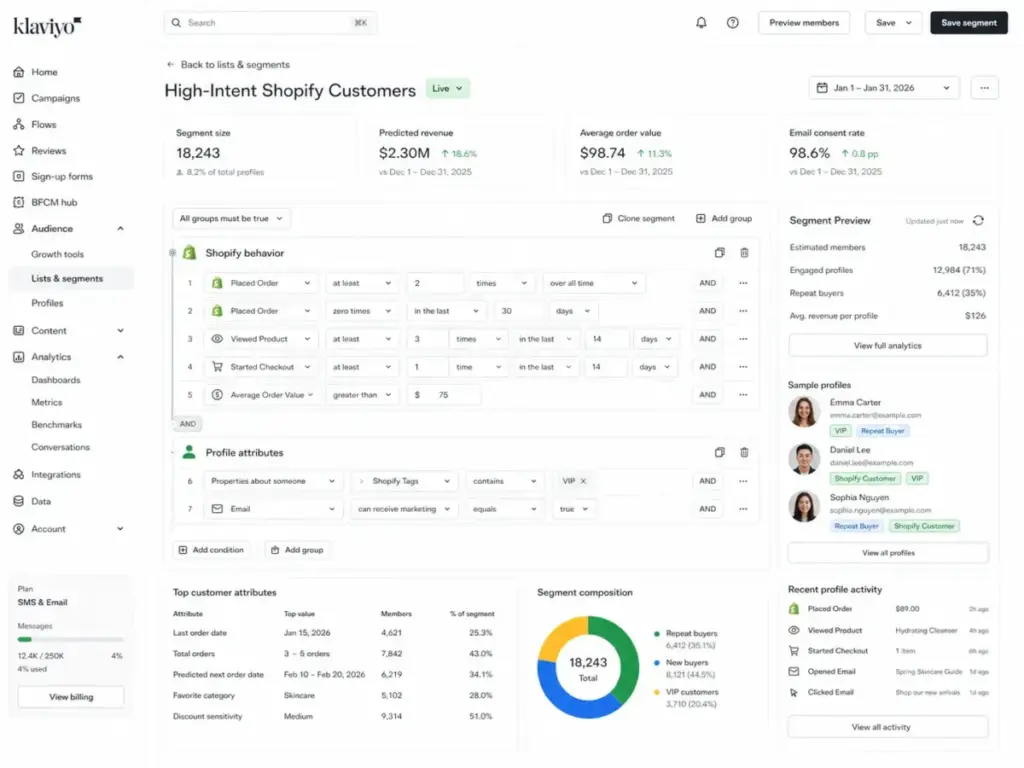
Task: Open more options for condition row 1
Action: 743,283
